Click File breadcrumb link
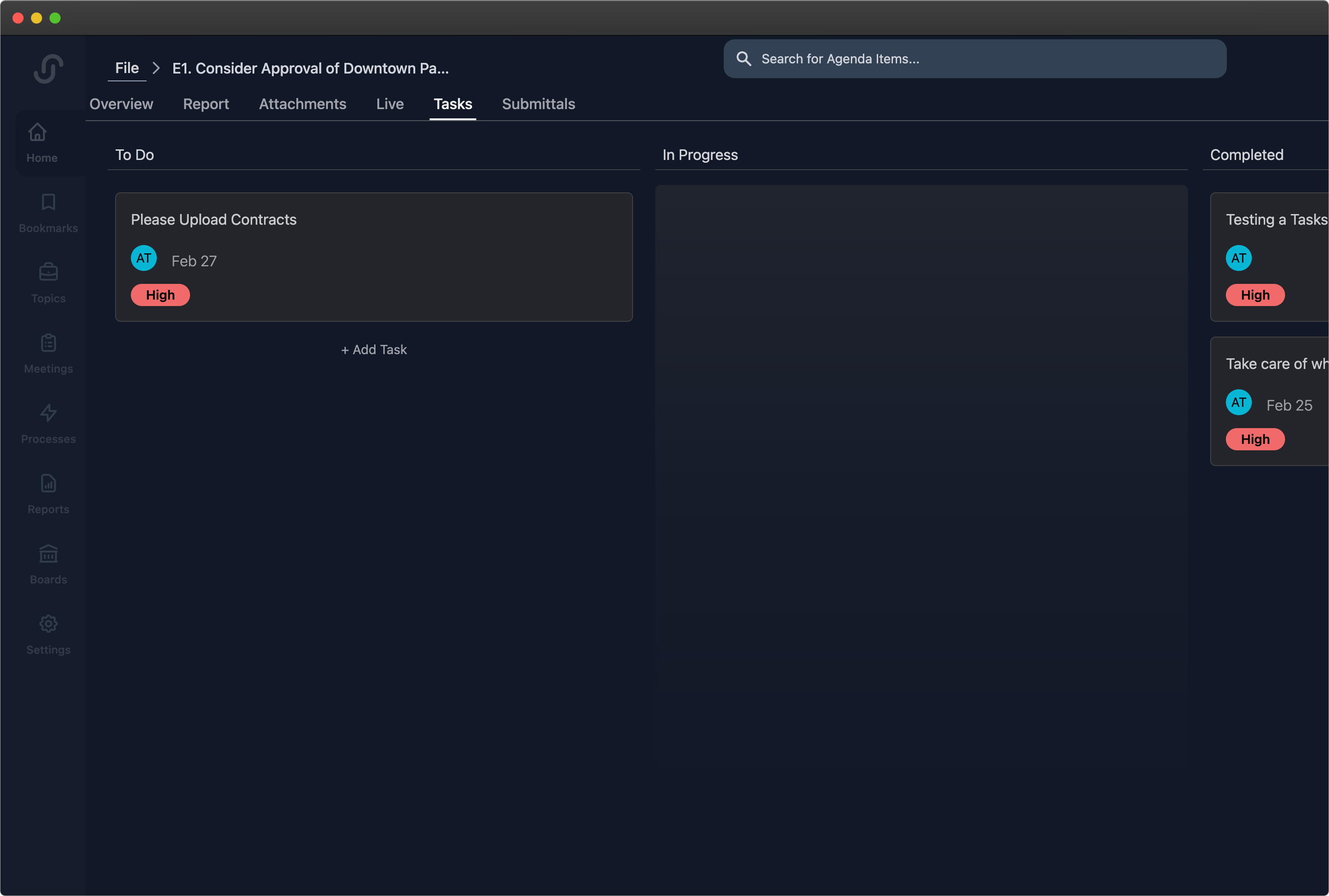 127,68
